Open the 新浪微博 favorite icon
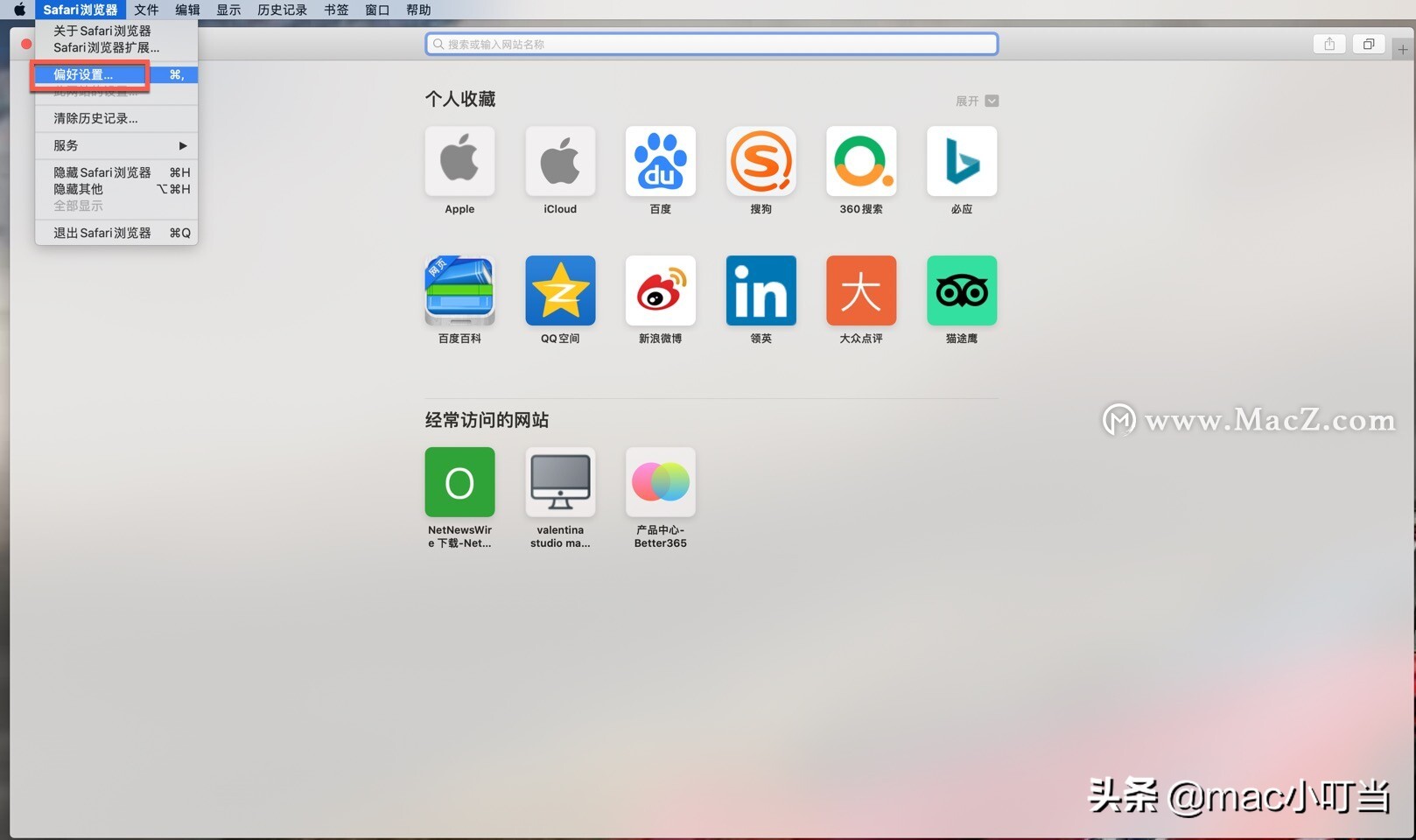 [660, 290]
